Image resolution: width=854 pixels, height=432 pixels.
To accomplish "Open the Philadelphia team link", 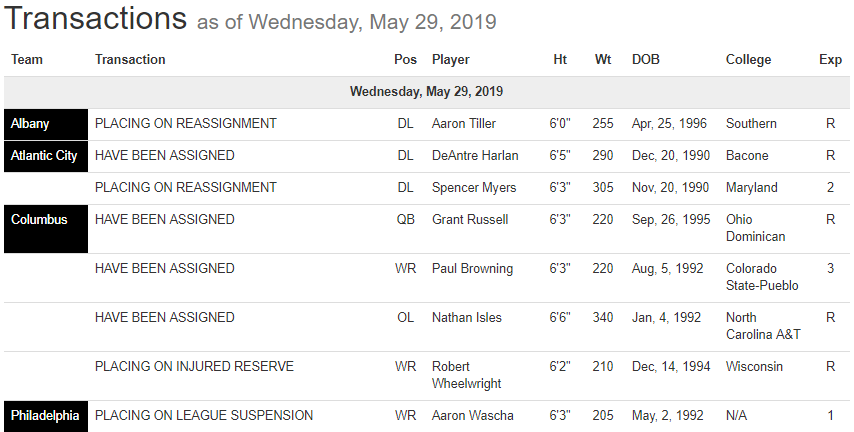I will (x=45, y=416).
